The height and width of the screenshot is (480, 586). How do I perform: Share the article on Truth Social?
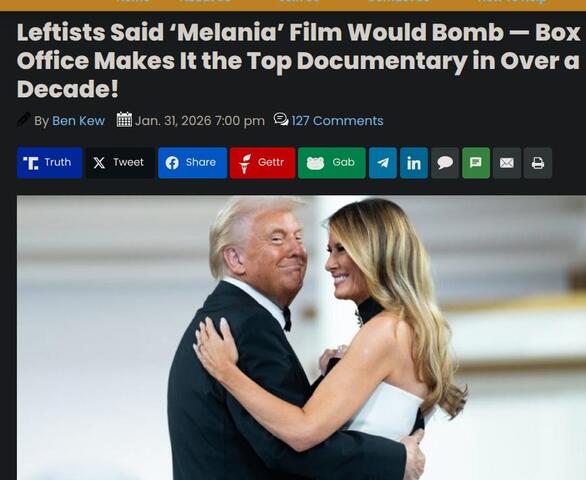point(49,163)
